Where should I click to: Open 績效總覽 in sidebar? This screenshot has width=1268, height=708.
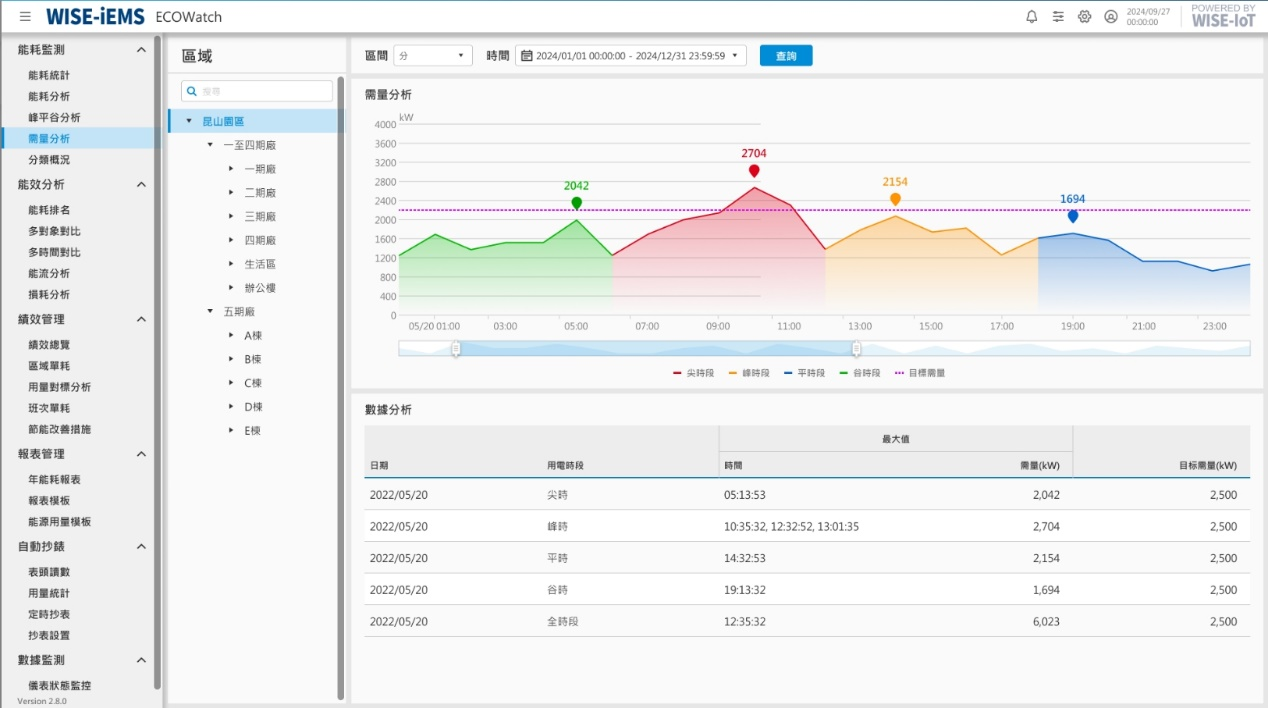[x=49, y=345]
